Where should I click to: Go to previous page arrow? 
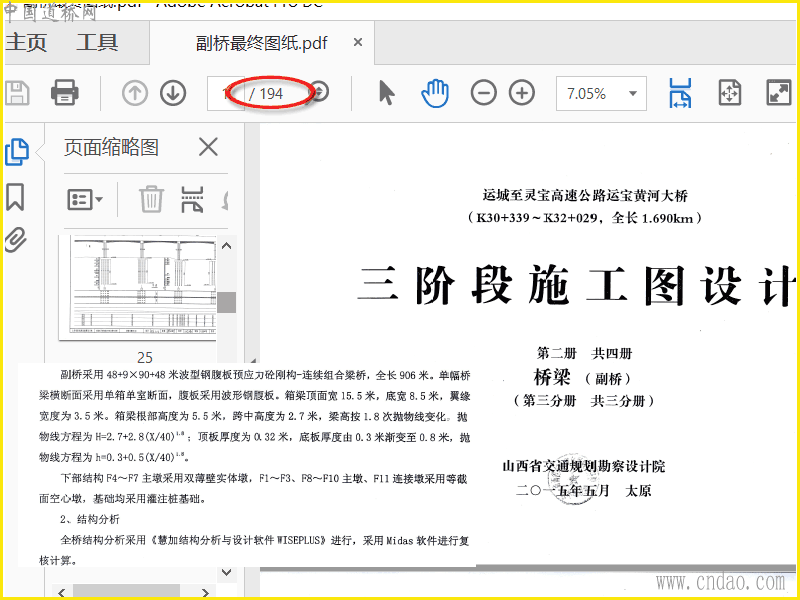pos(135,93)
